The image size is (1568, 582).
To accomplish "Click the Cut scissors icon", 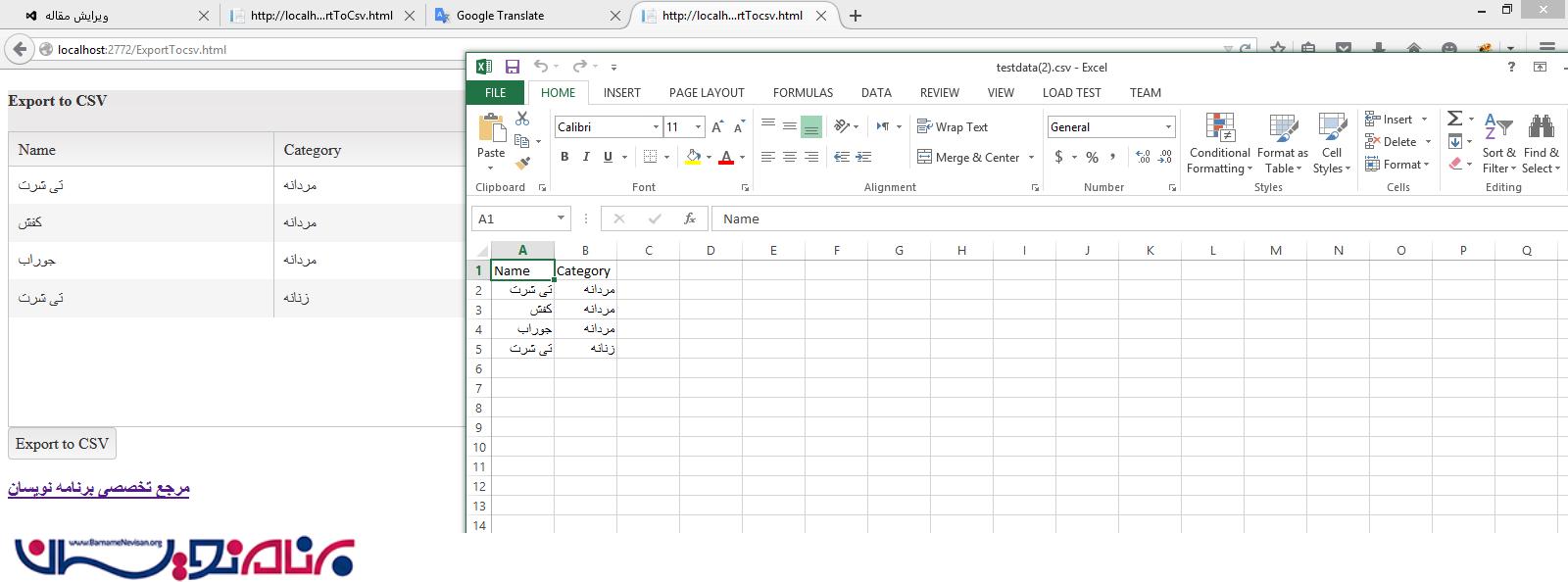I will pos(522,119).
